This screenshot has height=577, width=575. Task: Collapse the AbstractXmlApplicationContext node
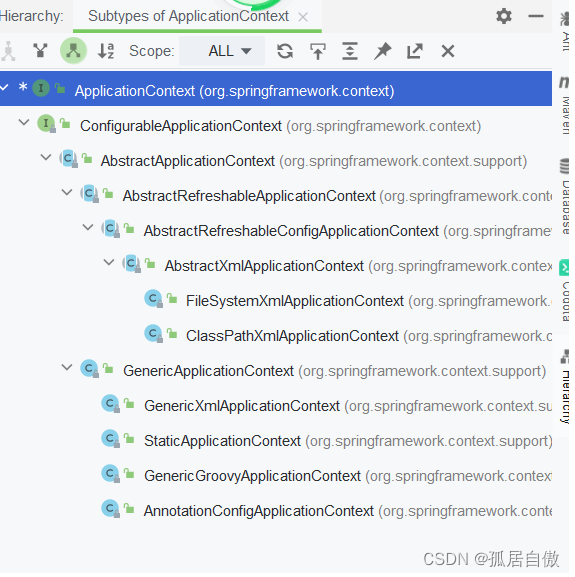tap(109, 262)
